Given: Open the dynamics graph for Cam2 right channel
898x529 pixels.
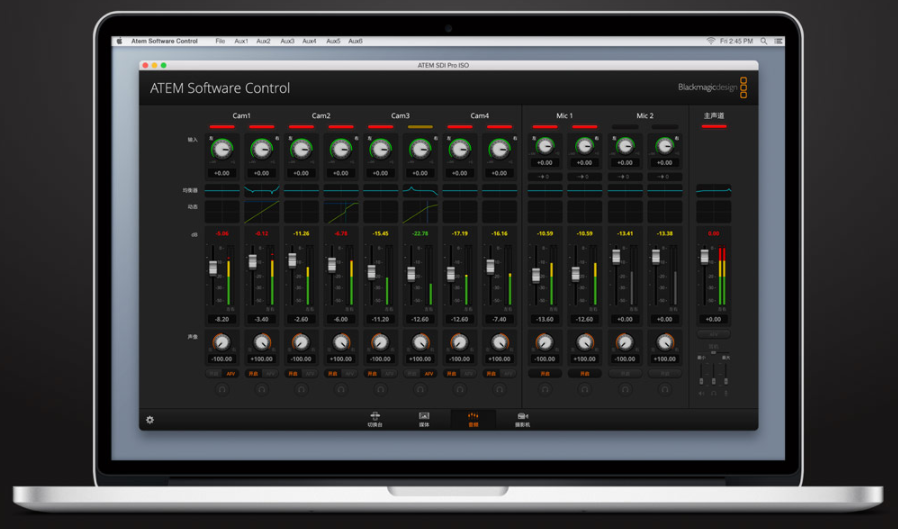Looking at the screenshot, I should coord(341,211).
